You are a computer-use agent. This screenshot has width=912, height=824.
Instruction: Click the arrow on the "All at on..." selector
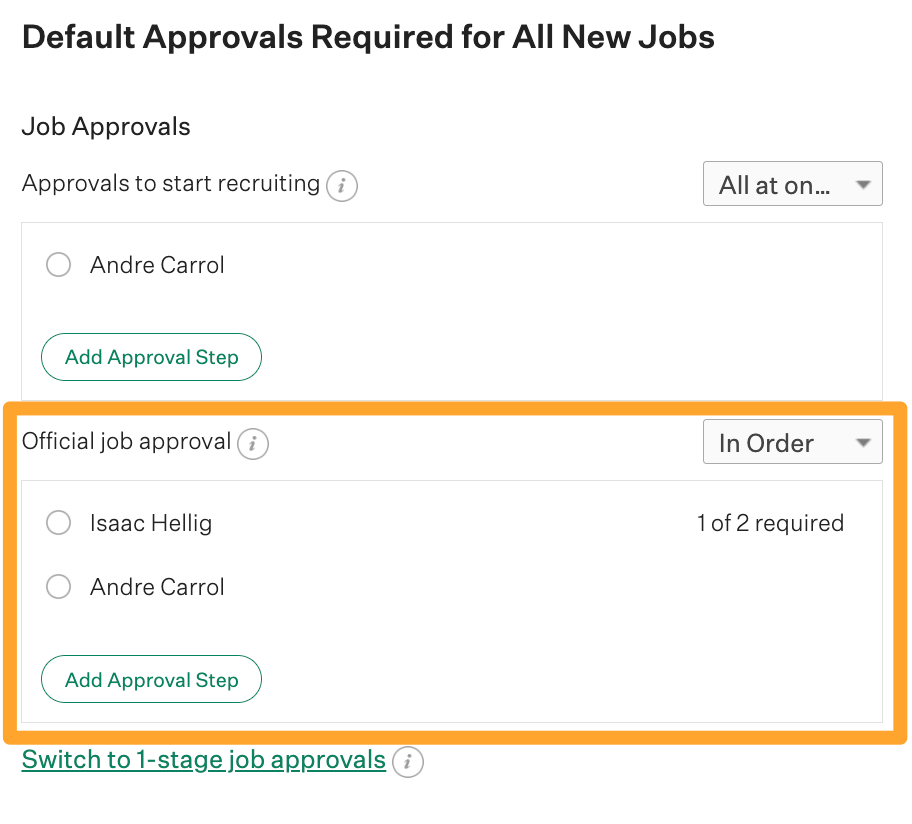pos(862,183)
